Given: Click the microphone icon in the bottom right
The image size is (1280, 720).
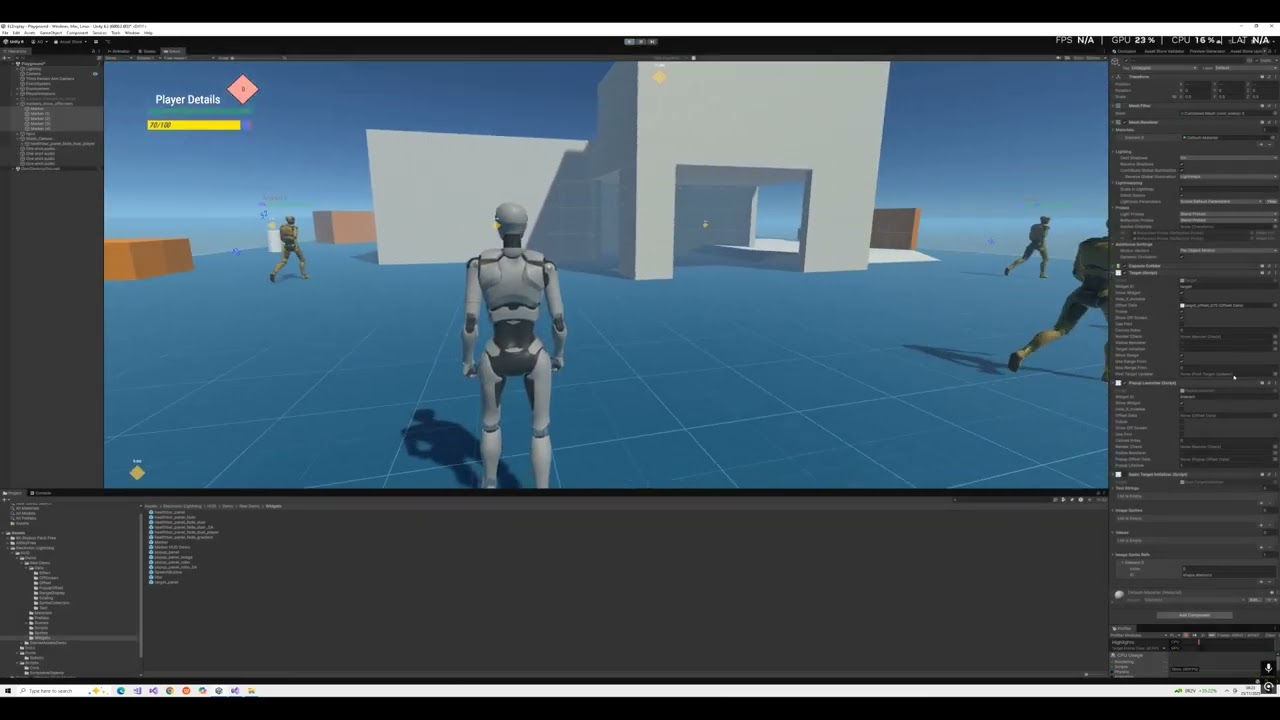Looking at the screenshot, I should coord(1269,668).
